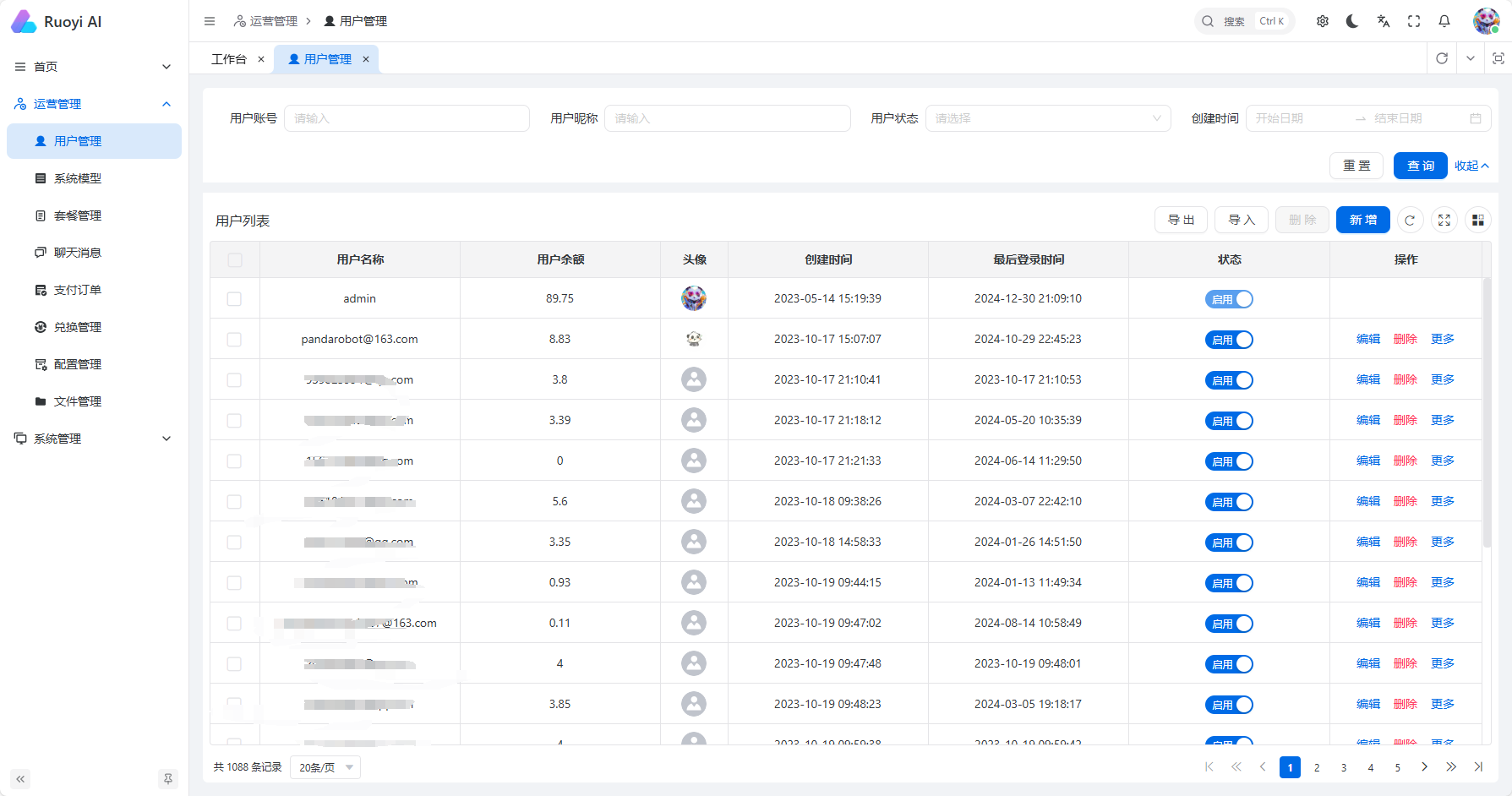The width and height of the screenshot is (1512, 796).
Task: Open notifications bell
Action: 1444,21
